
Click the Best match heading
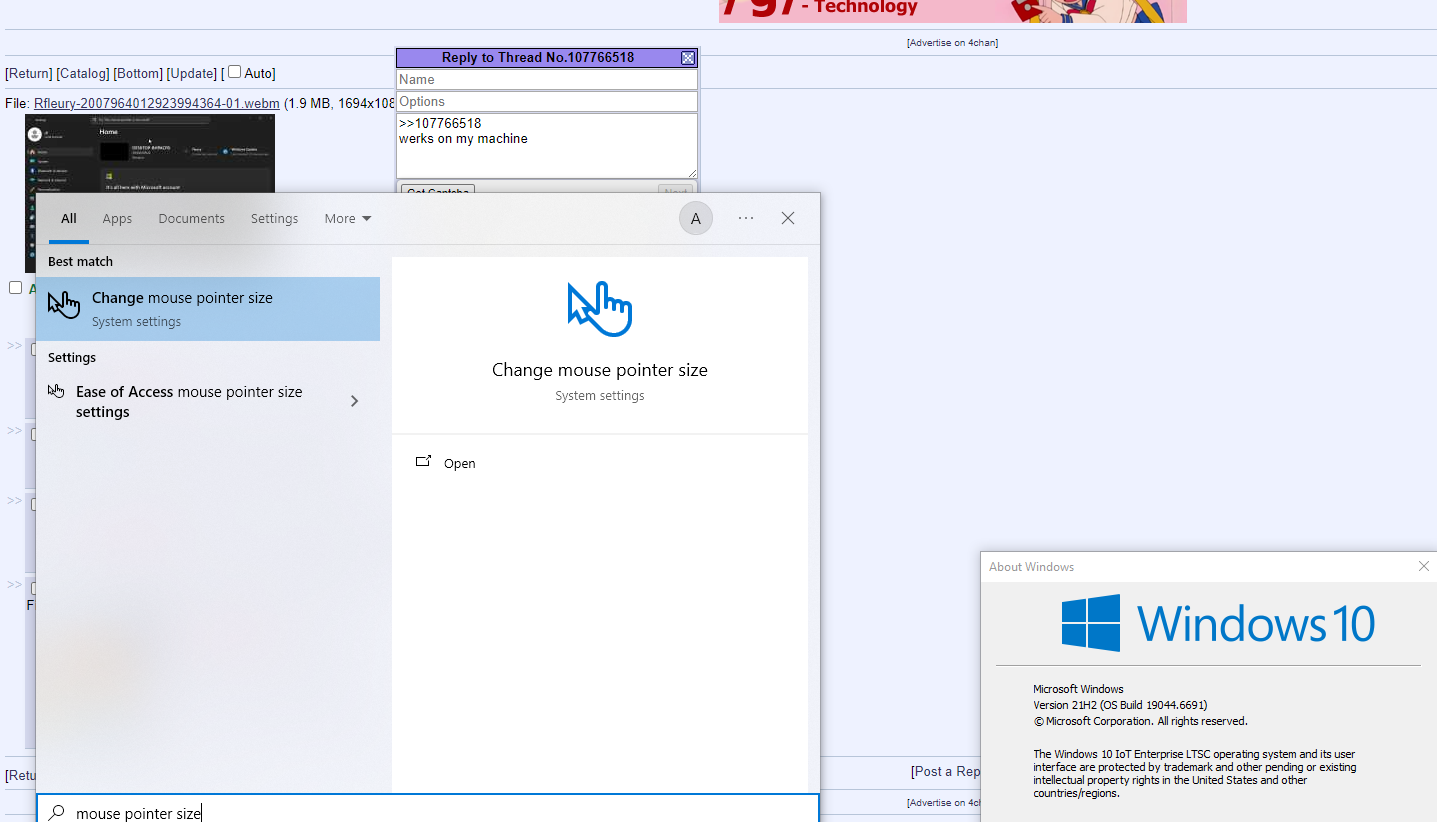pyautogui.click(x=80, y=262)
